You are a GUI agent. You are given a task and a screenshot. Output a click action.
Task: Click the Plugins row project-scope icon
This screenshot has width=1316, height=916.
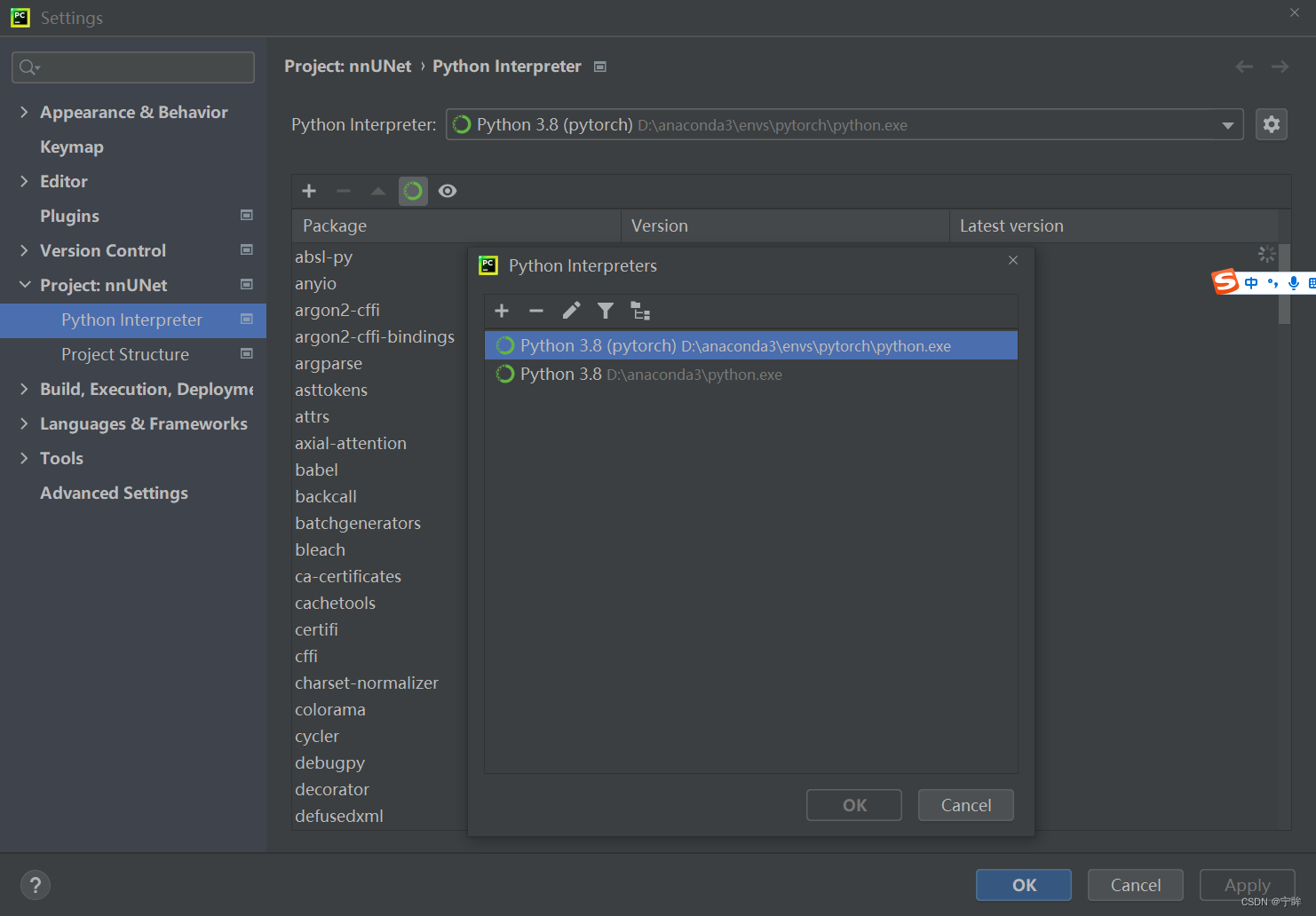pyautogui.click(x=247, y=215)
